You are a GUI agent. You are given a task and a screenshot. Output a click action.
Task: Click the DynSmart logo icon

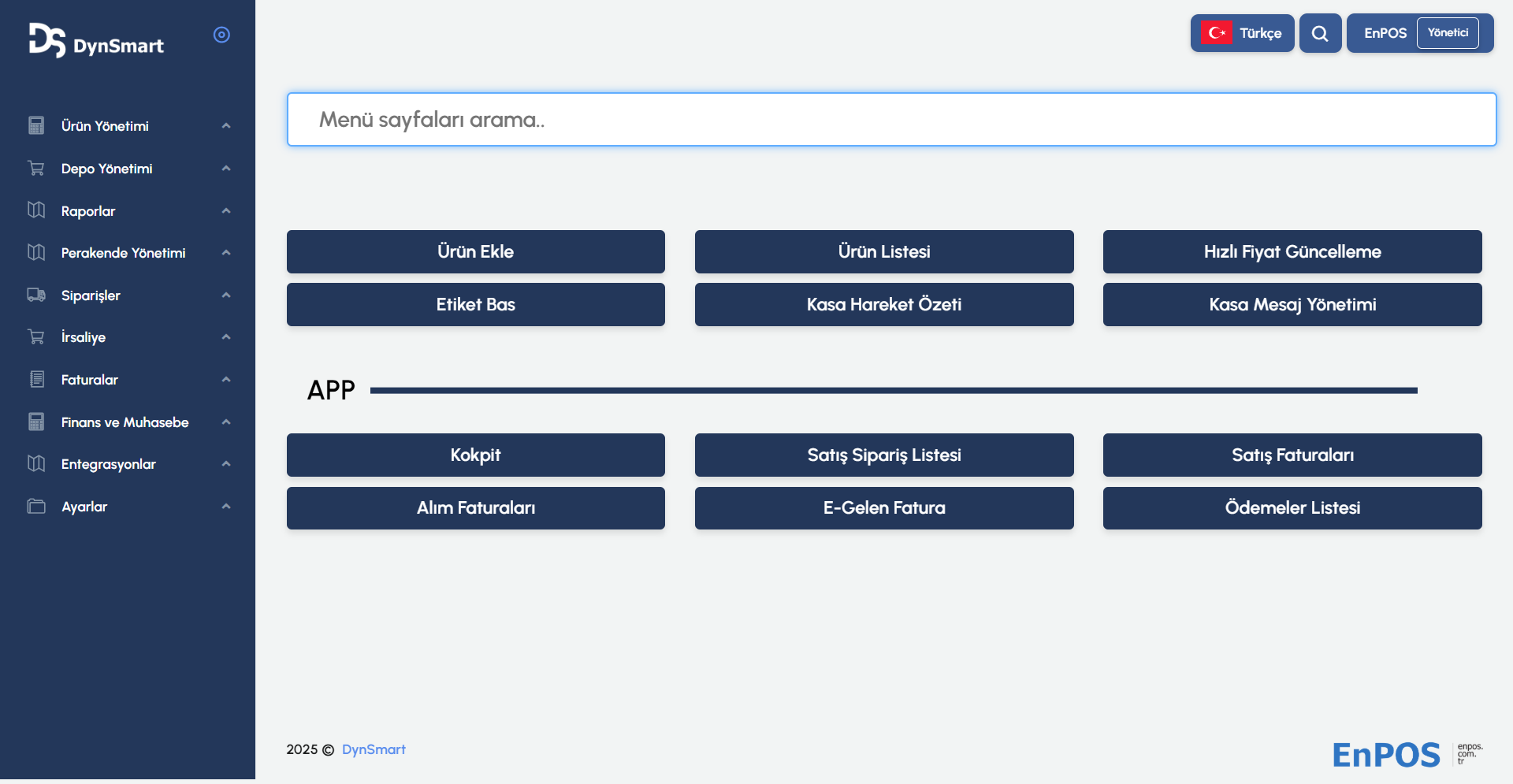point(46,40)
